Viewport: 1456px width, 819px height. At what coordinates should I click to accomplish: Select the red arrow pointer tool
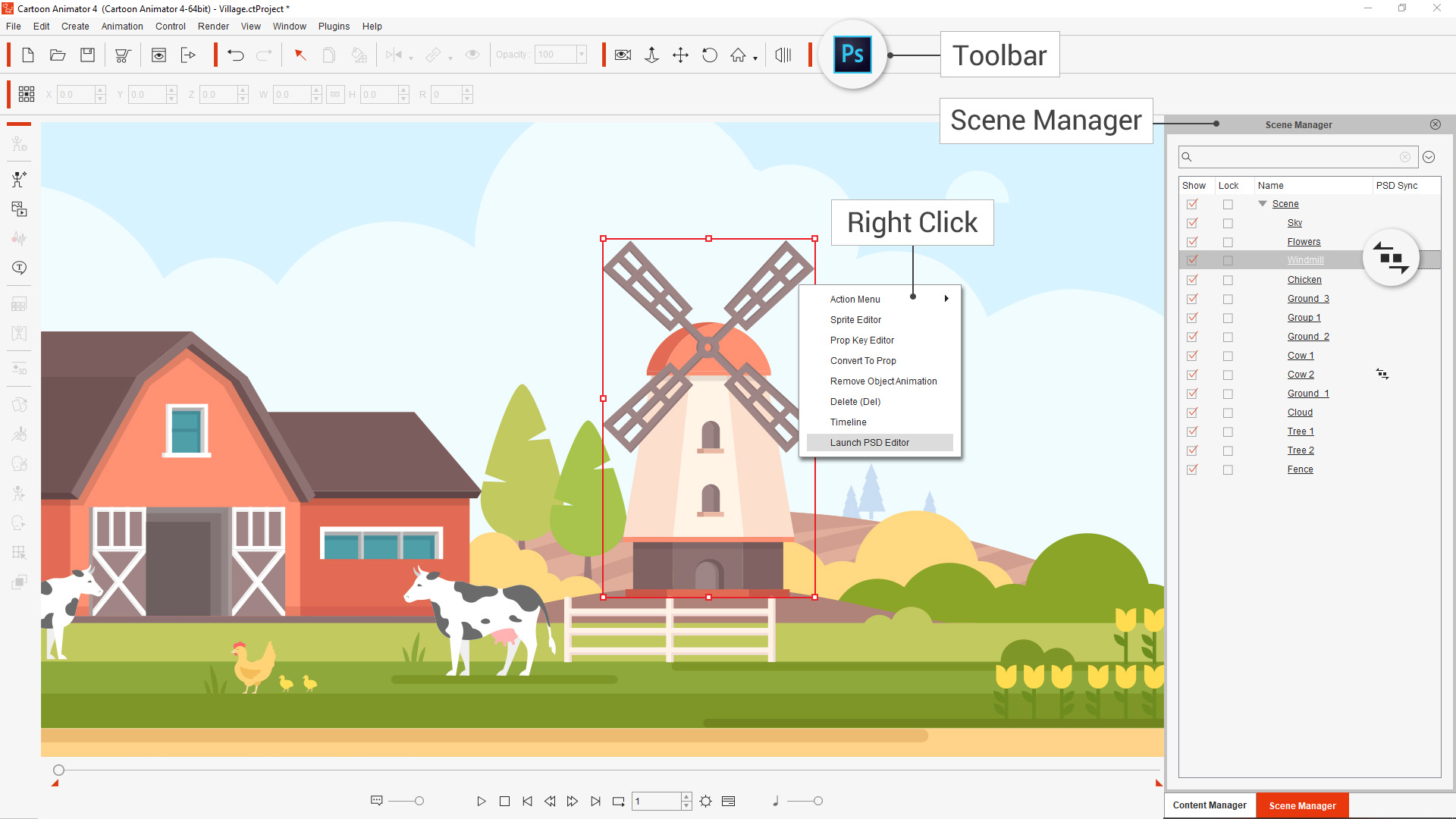tap(300, 55)
